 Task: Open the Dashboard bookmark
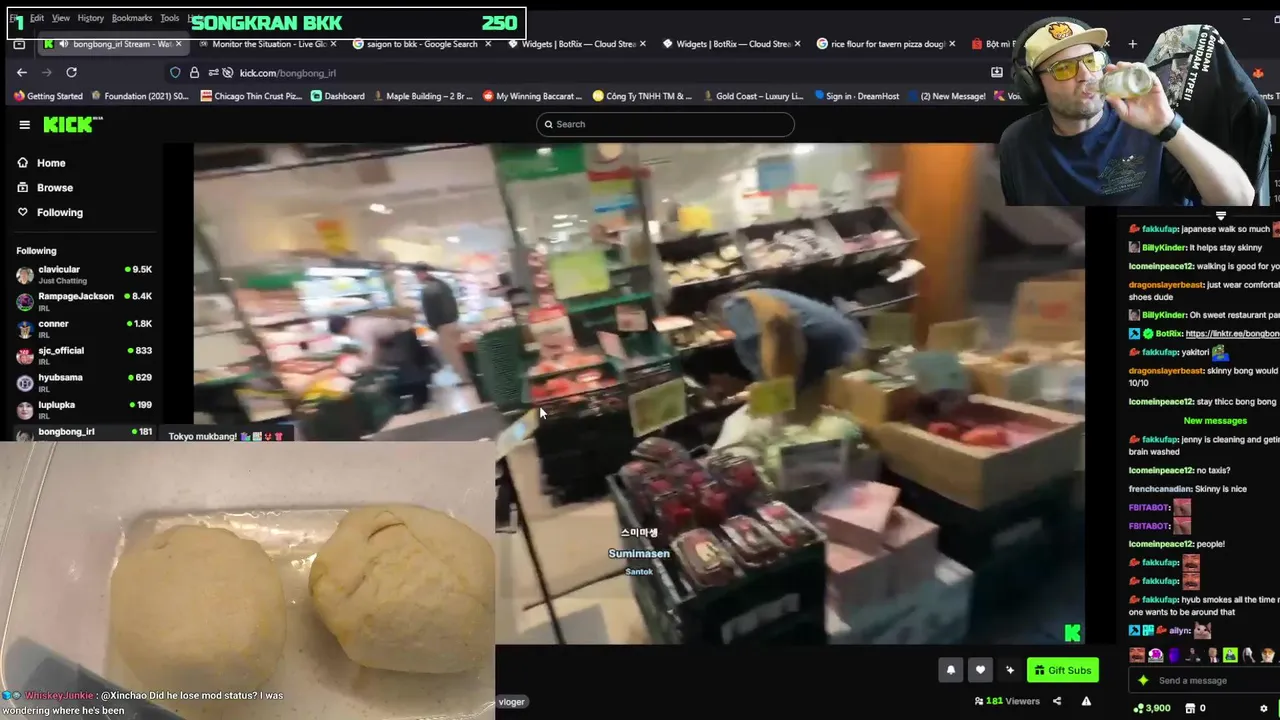point(337,96)
